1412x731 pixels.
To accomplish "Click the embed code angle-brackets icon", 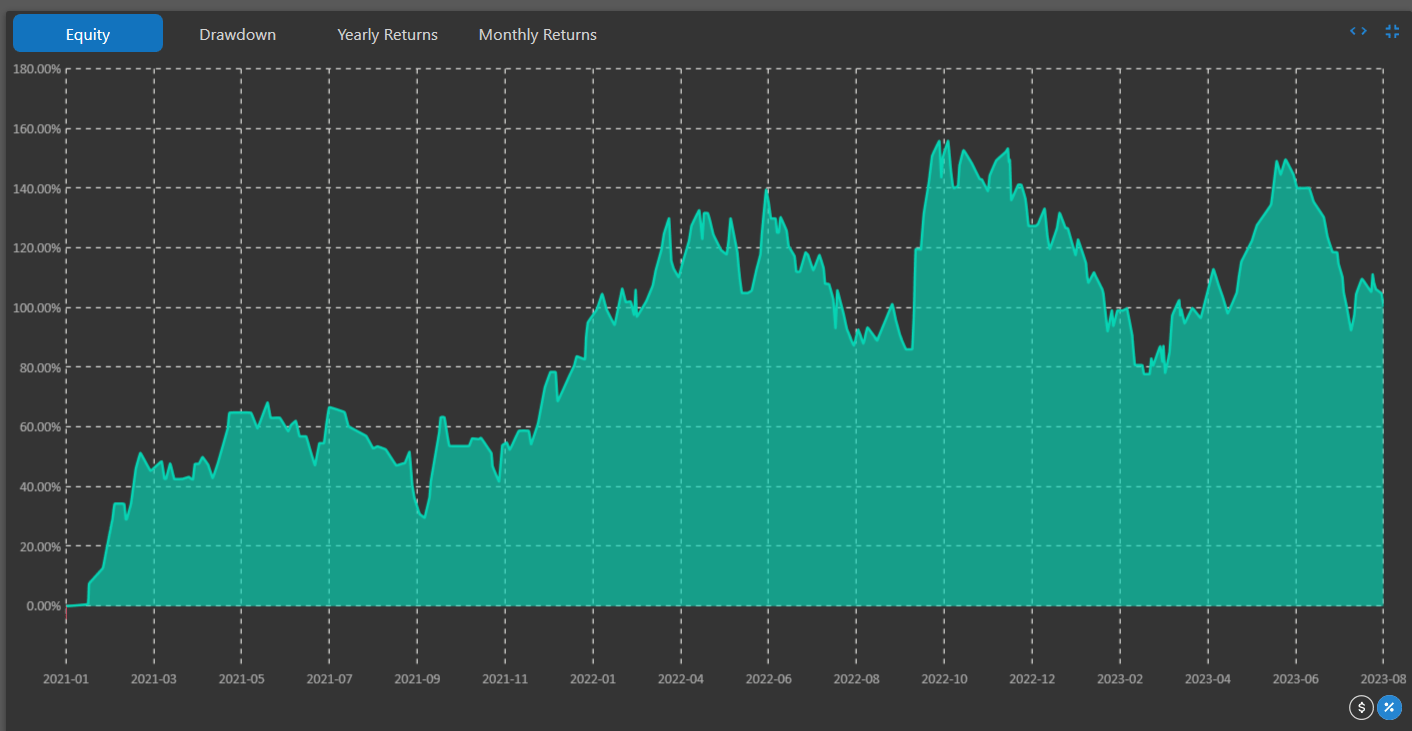I will 1358,31.
